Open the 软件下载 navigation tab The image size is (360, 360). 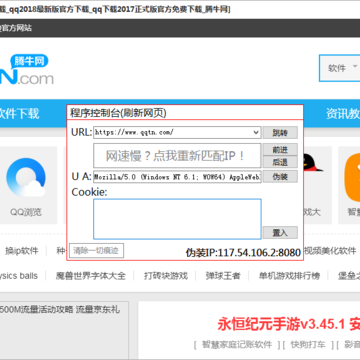[19, 113]
